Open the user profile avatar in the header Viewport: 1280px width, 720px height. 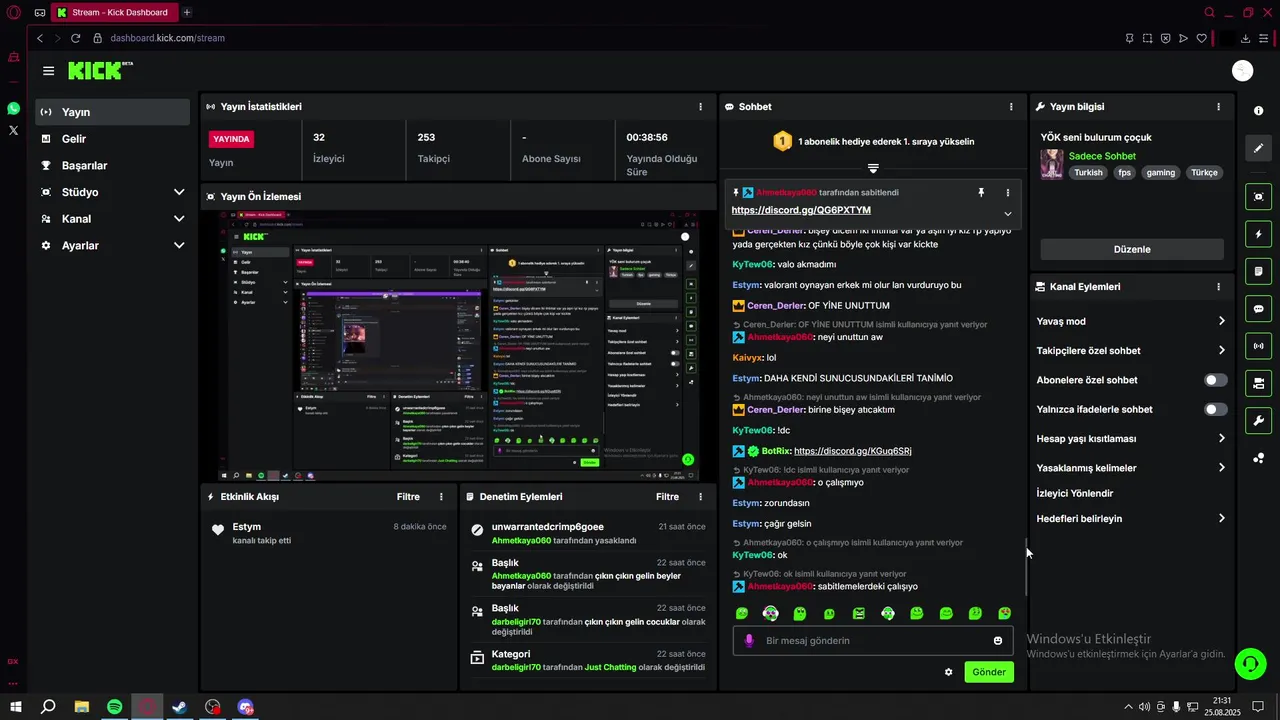[x=1242, y=70]
